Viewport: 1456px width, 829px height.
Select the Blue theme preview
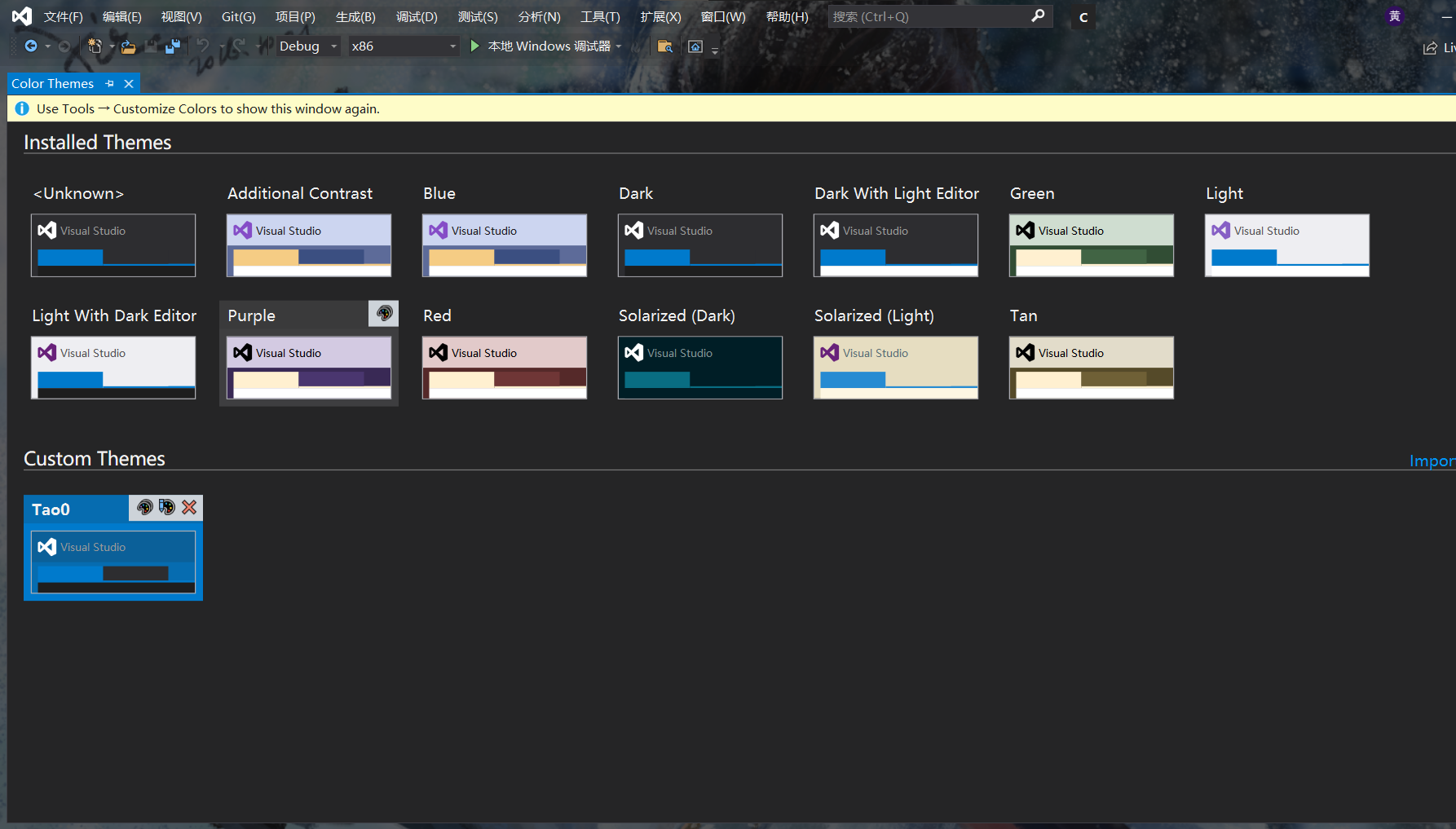point(505,245)
